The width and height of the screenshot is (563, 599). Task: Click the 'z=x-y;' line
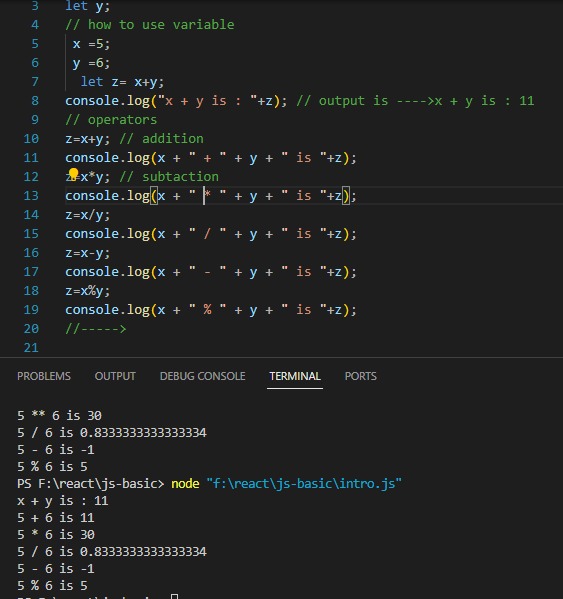tap(87, 253)
